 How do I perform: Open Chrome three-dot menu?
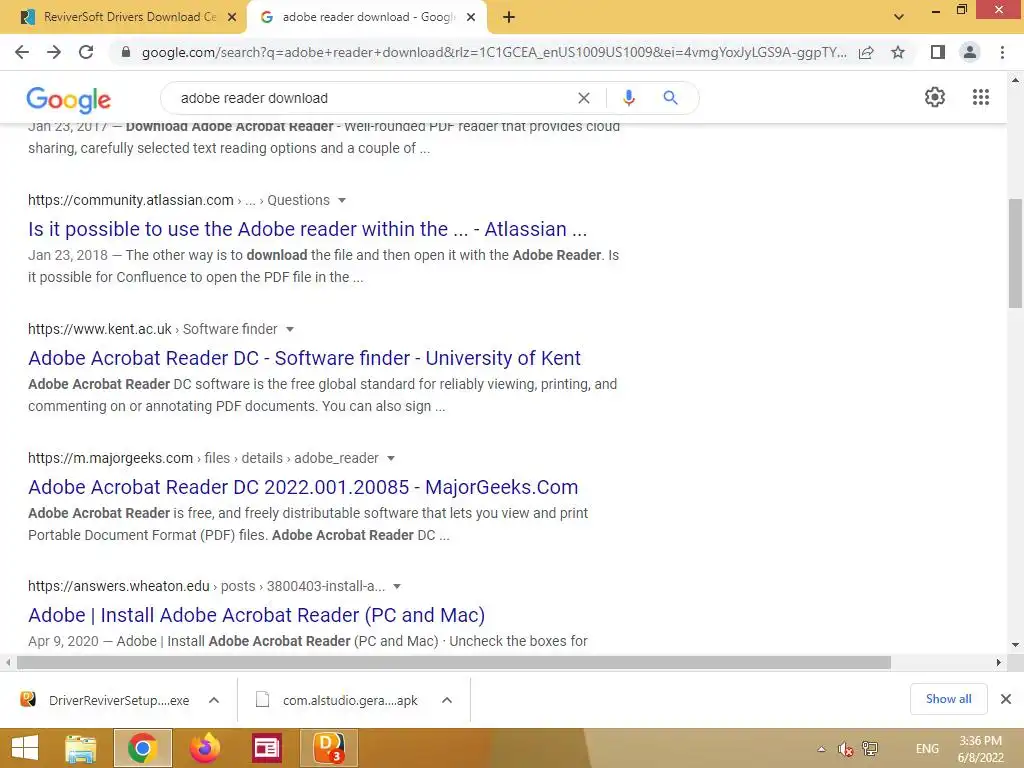tap(1002, 52)
